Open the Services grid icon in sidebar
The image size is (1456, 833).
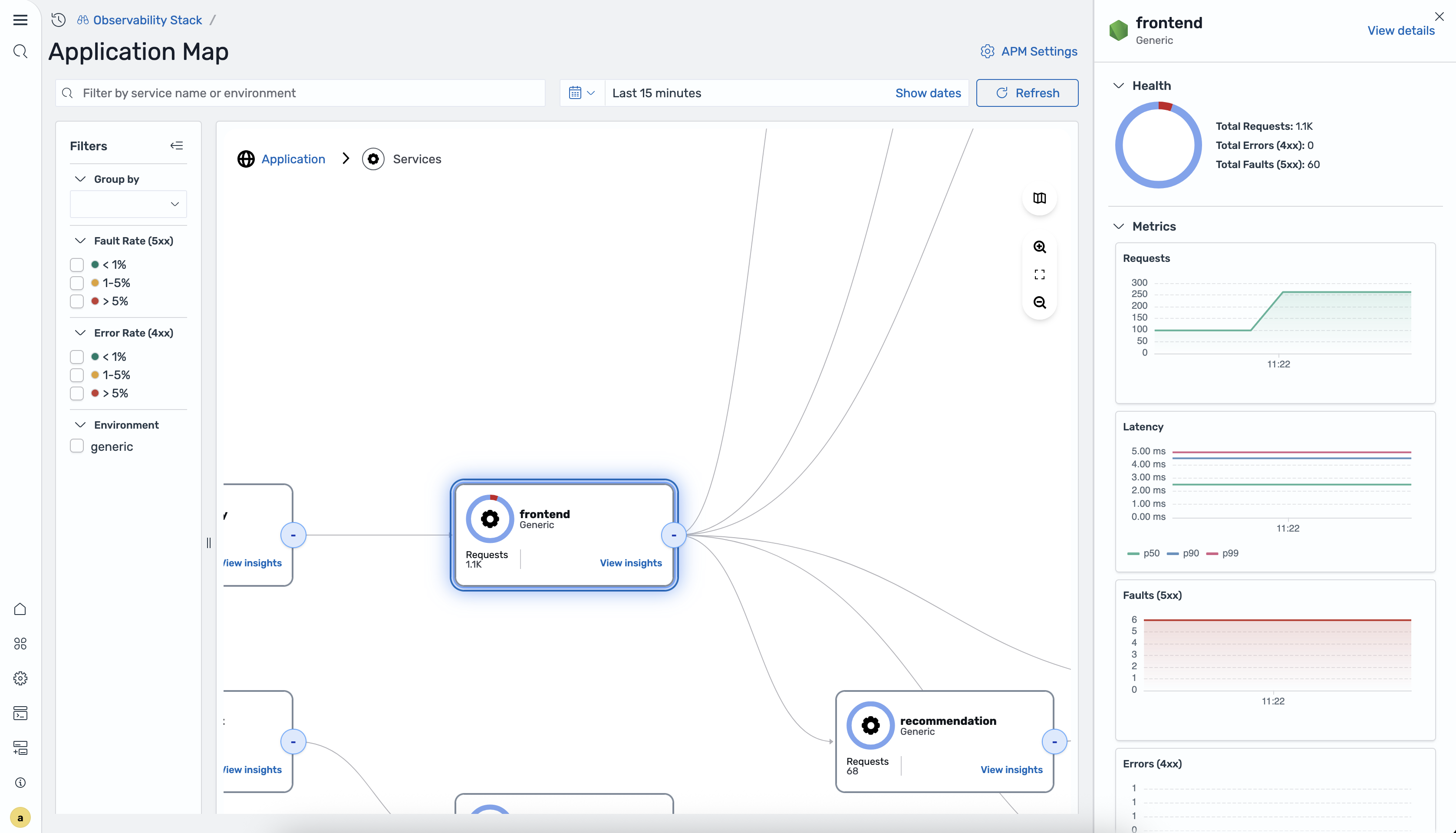click(20, 644)
